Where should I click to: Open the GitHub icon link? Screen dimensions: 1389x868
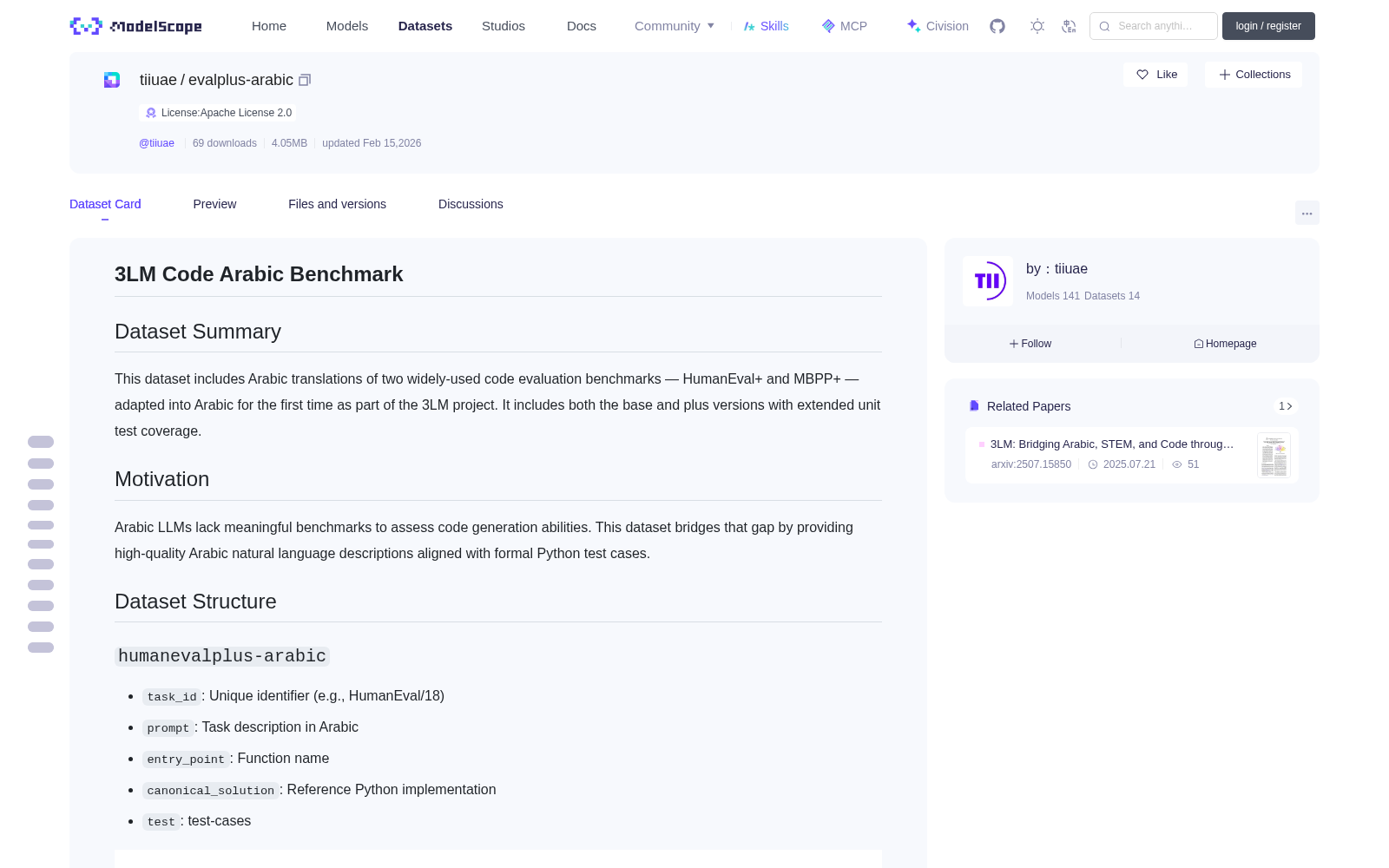(x=997, y=26)
